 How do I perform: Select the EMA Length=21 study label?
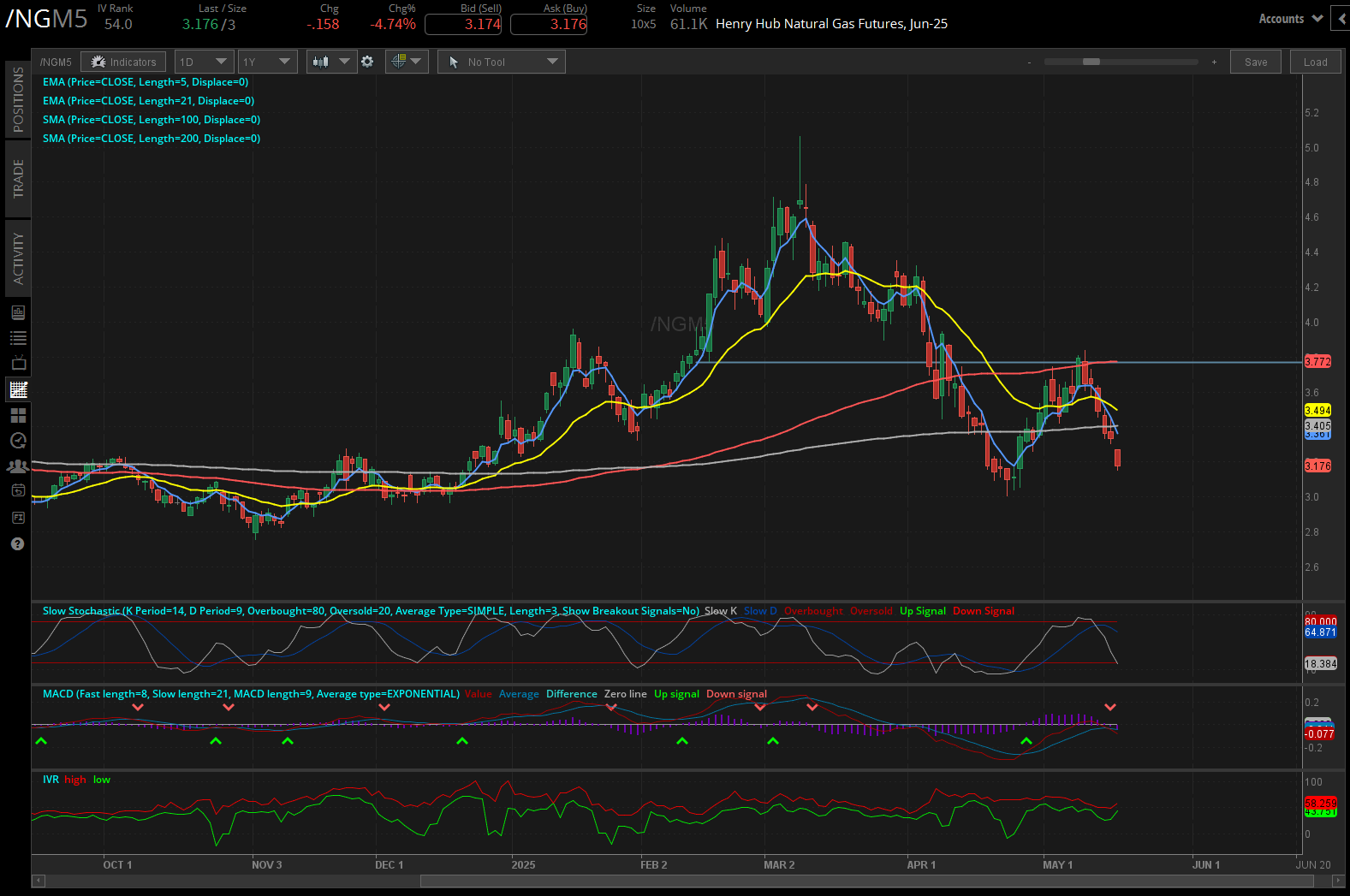click(148, 101)
